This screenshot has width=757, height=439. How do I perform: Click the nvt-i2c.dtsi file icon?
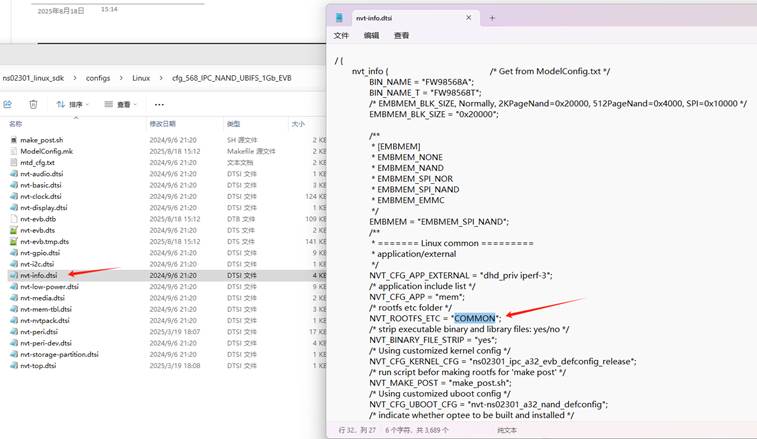point(14,264)
